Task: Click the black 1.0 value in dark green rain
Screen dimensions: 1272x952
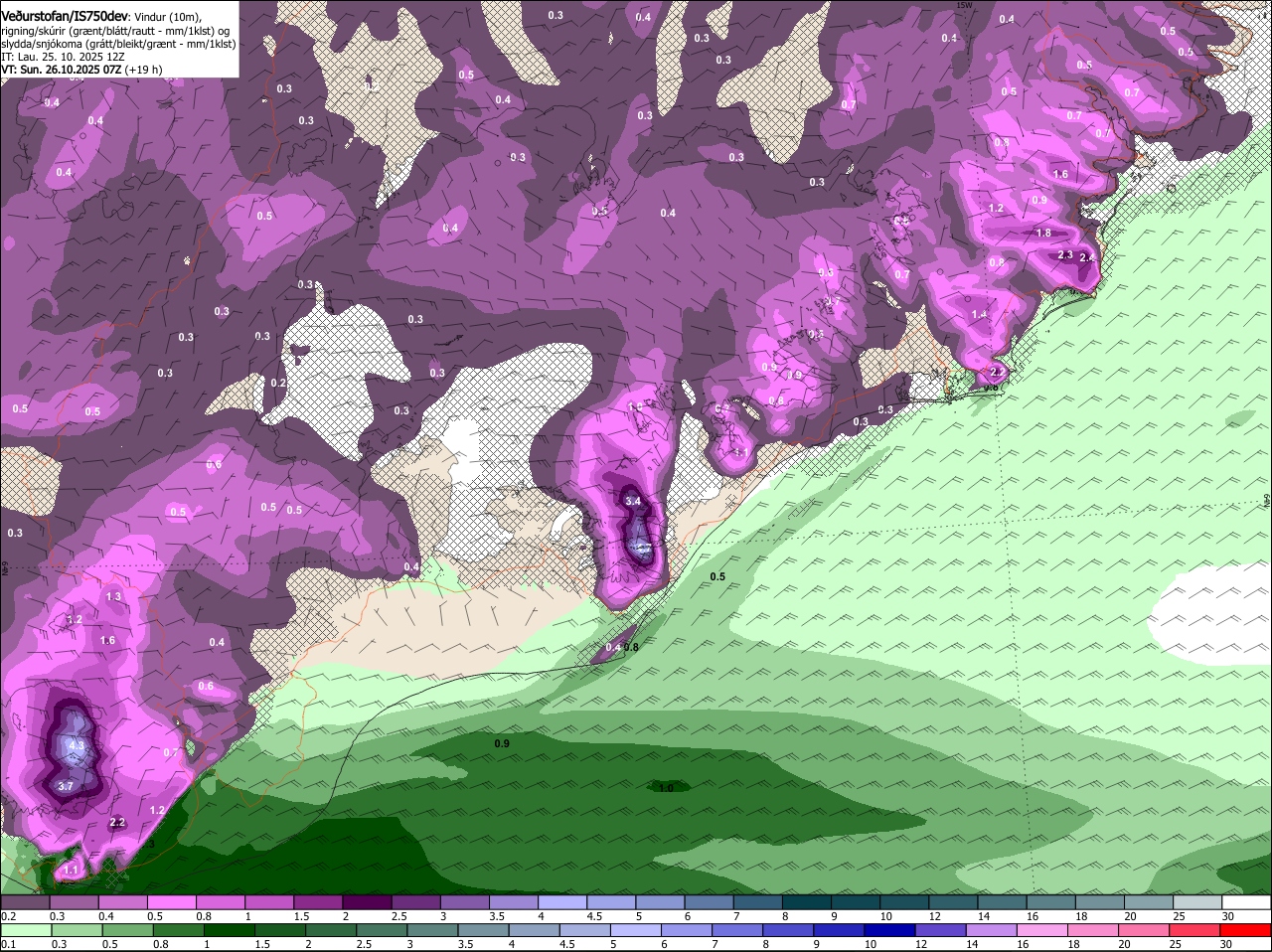Action: pos(667,788)
